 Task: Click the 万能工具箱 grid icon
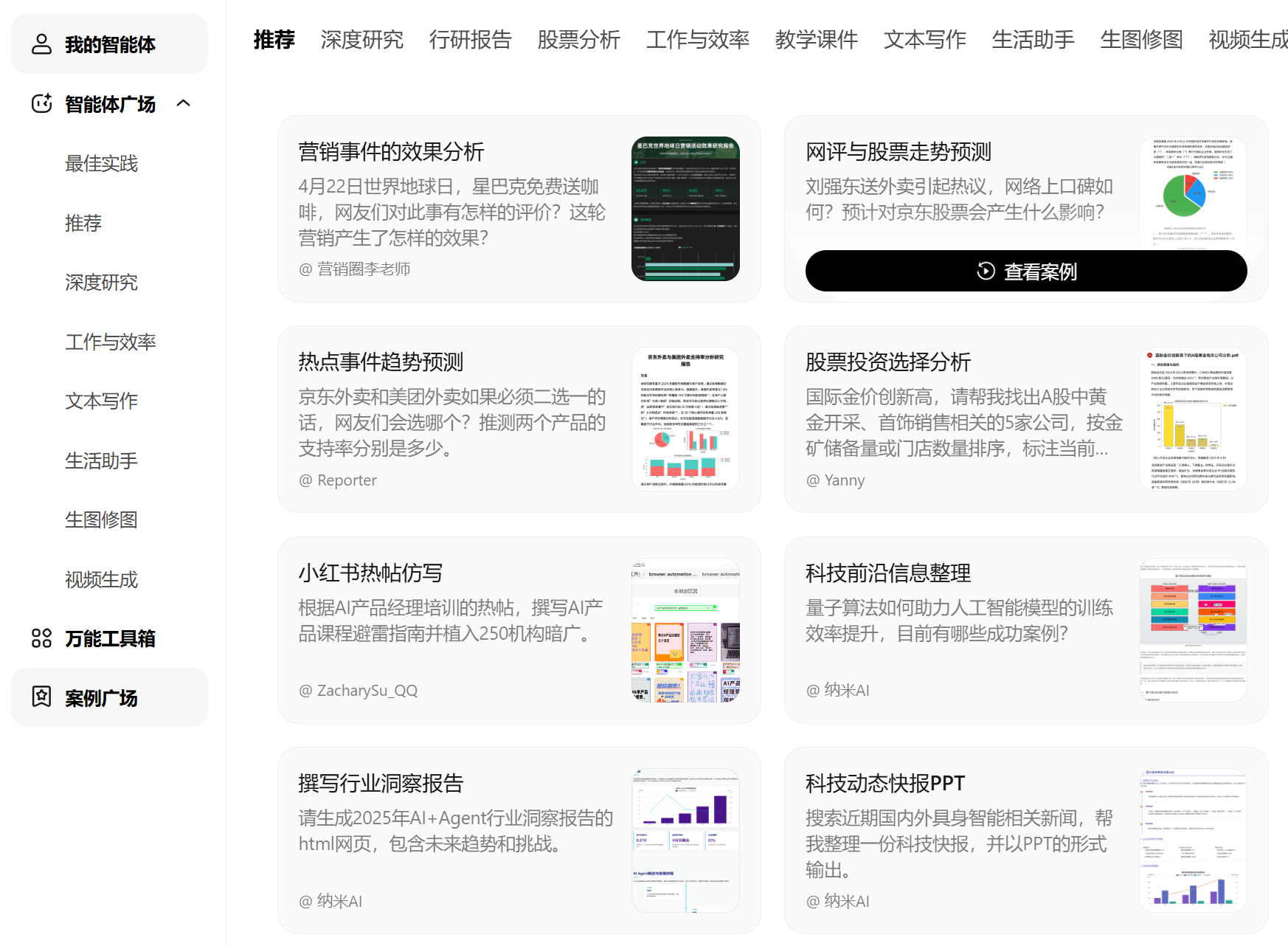tap(41, 638)
